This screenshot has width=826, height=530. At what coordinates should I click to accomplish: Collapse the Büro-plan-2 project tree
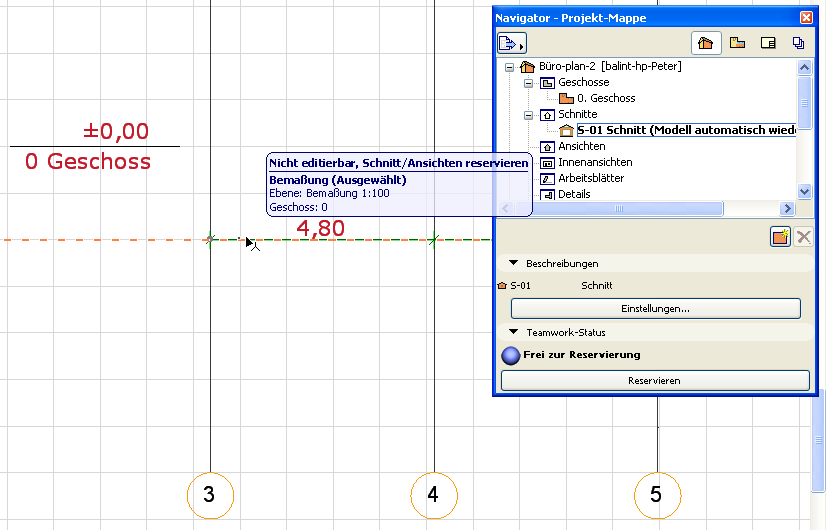click(509, 67)
